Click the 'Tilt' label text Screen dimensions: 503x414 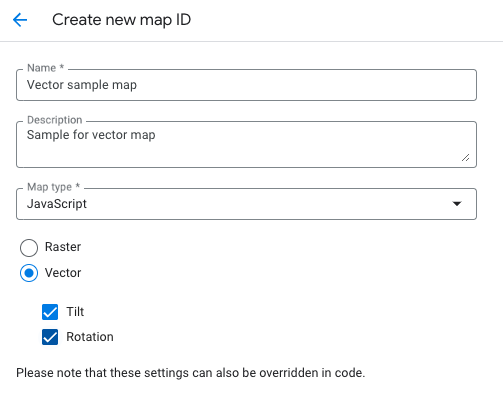point(75,312)
